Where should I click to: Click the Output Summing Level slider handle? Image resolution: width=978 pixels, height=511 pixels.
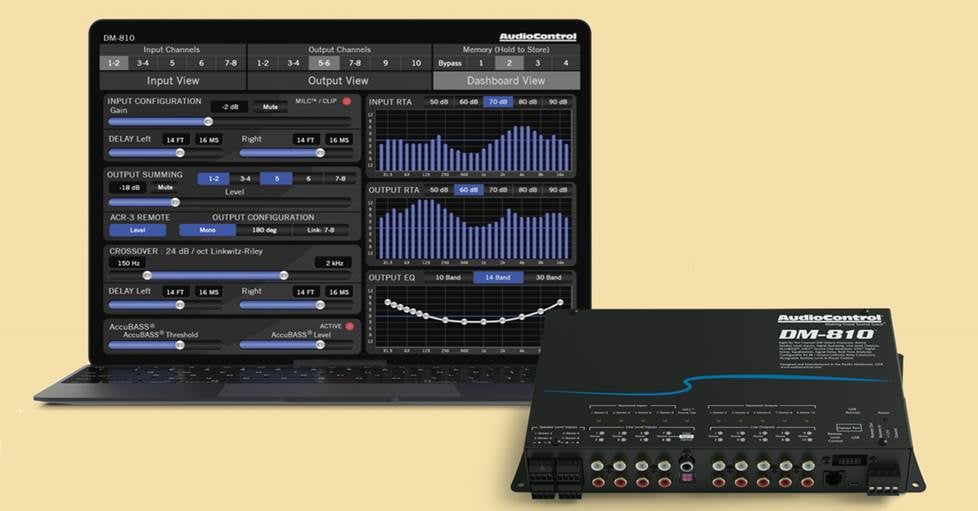tap(175, 202)
